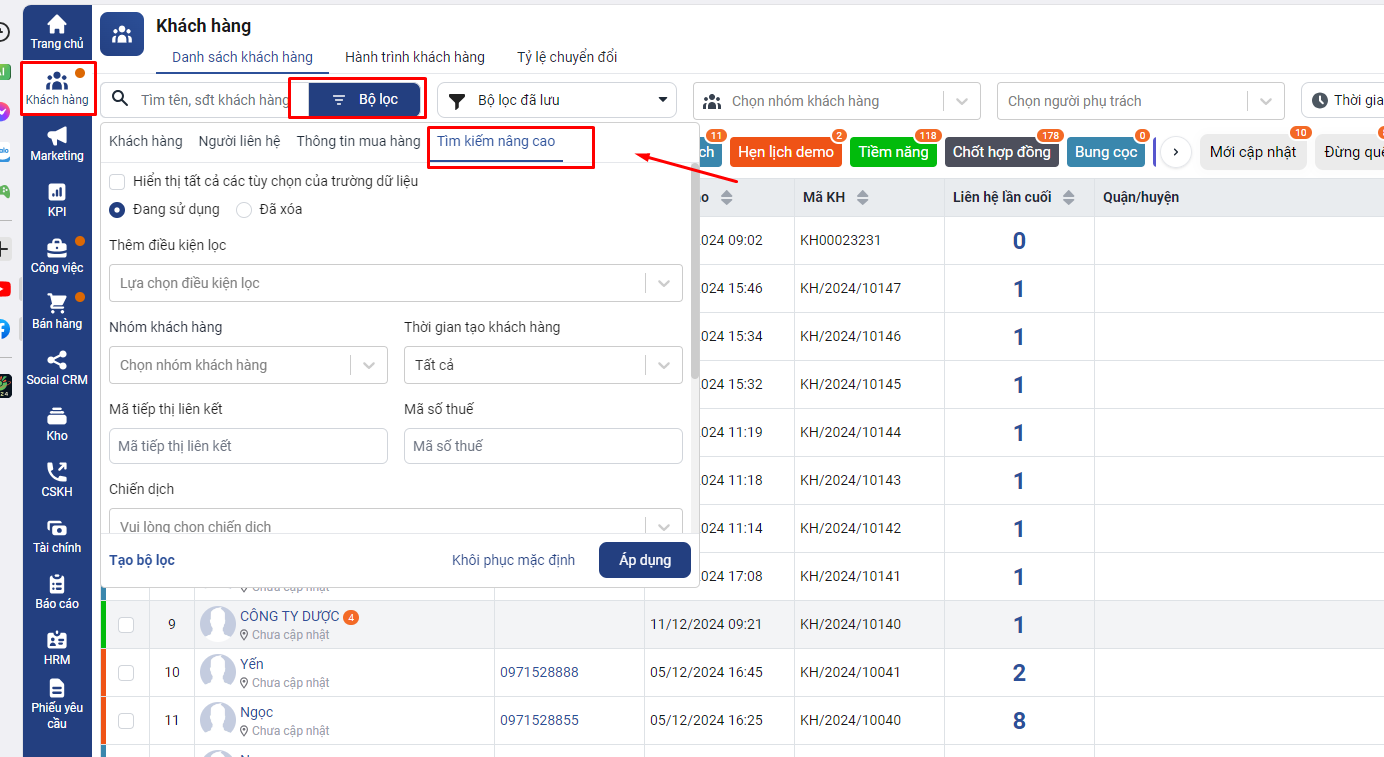Switch to 'Thông tin mua hàng' filter tab
Viewport: 1384px width, 757px height.
358,141
